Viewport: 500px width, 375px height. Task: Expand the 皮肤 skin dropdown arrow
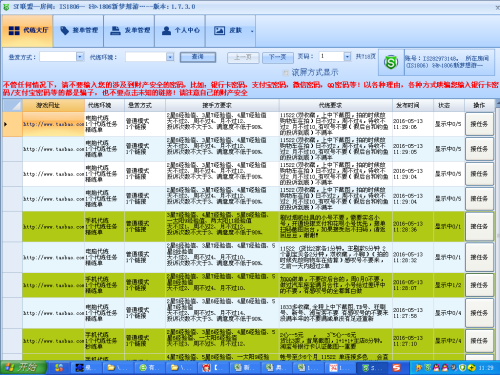point(252,31)
